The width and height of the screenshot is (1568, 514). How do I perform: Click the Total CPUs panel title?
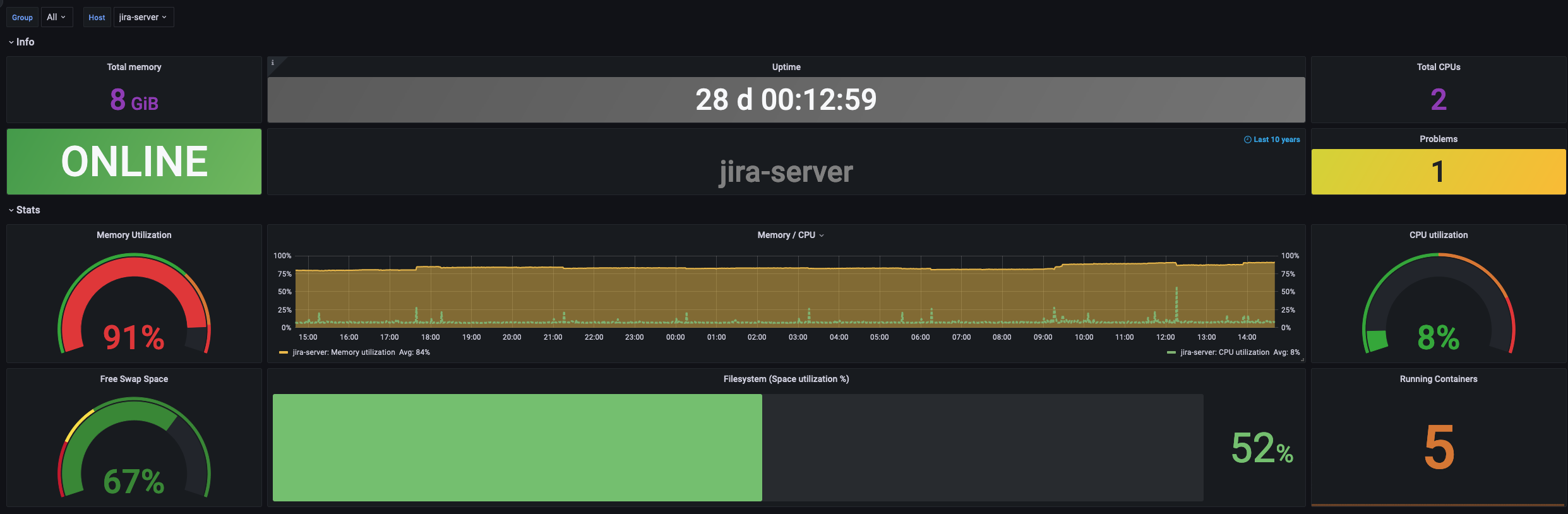pos(1439,67)
